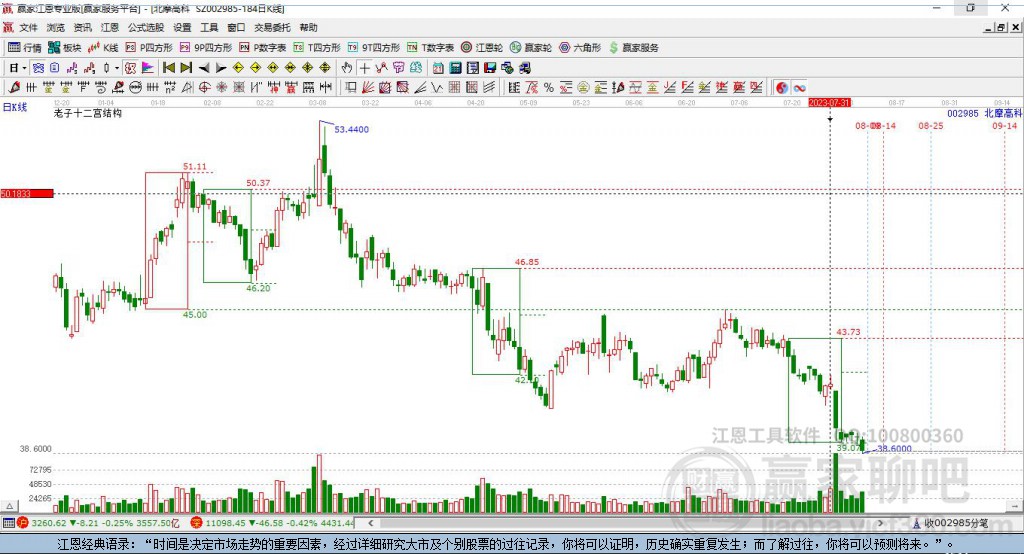1024x554 pixels.
Task: Toggle the red-blue yin-yang icon
Action: coord(782,88)
